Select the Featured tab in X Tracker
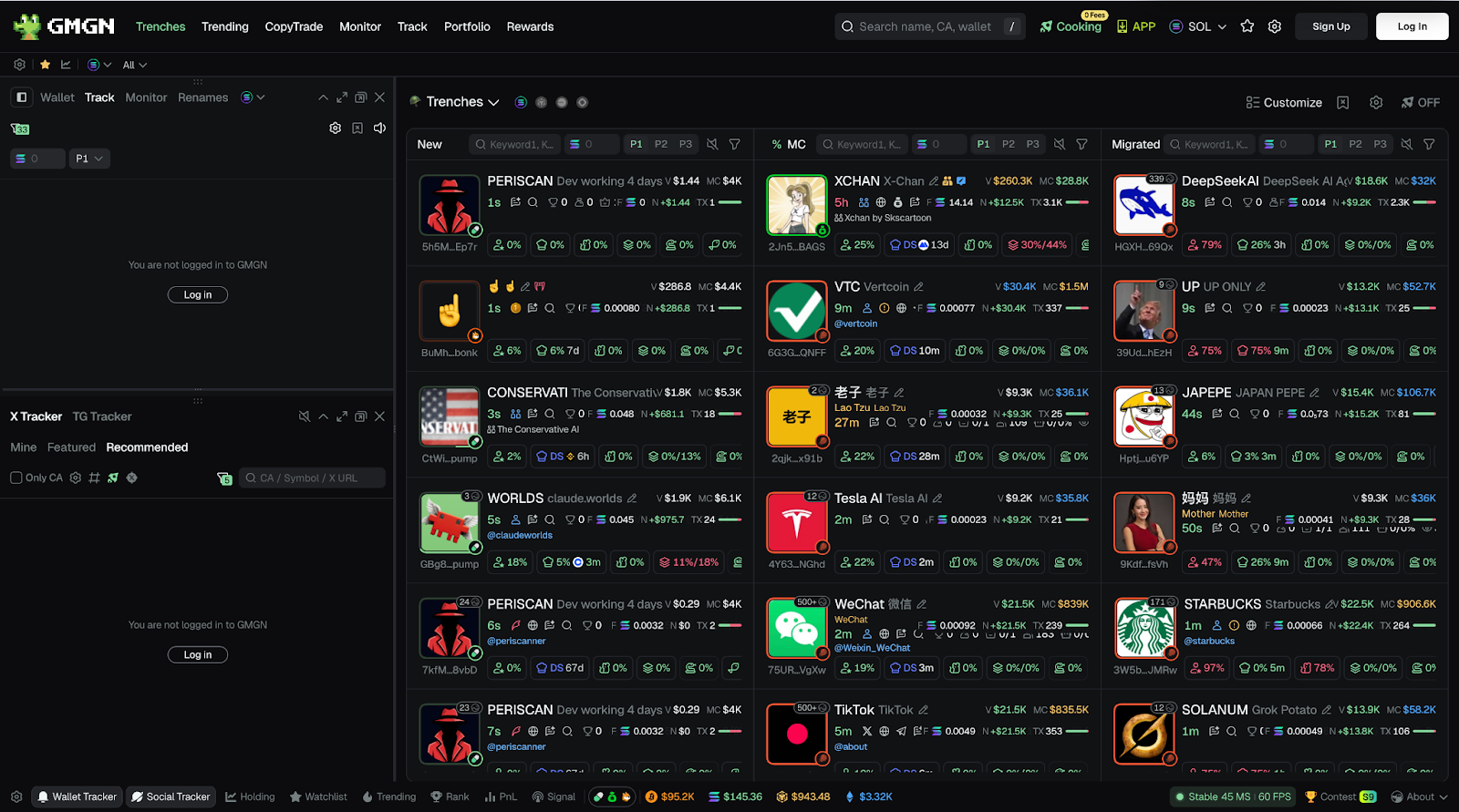The width and height of the screenshot is (1459, 812). point(71,447)
